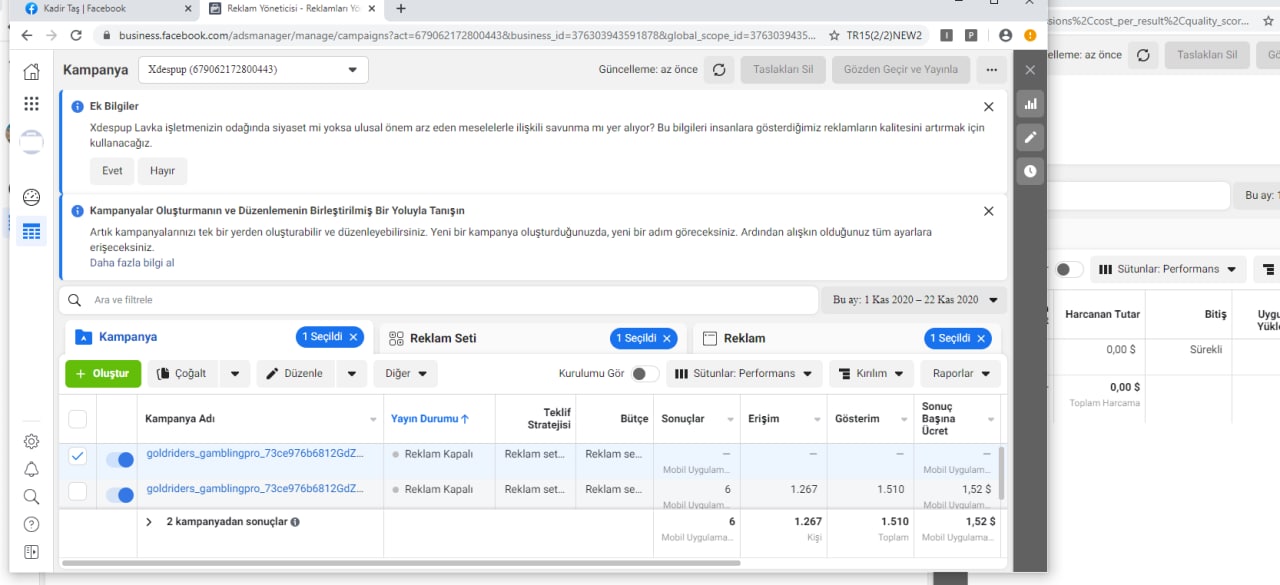1280x585 pixels.
Task: Click the search magnifier icon in sidebar
Action: click(31, 497)
